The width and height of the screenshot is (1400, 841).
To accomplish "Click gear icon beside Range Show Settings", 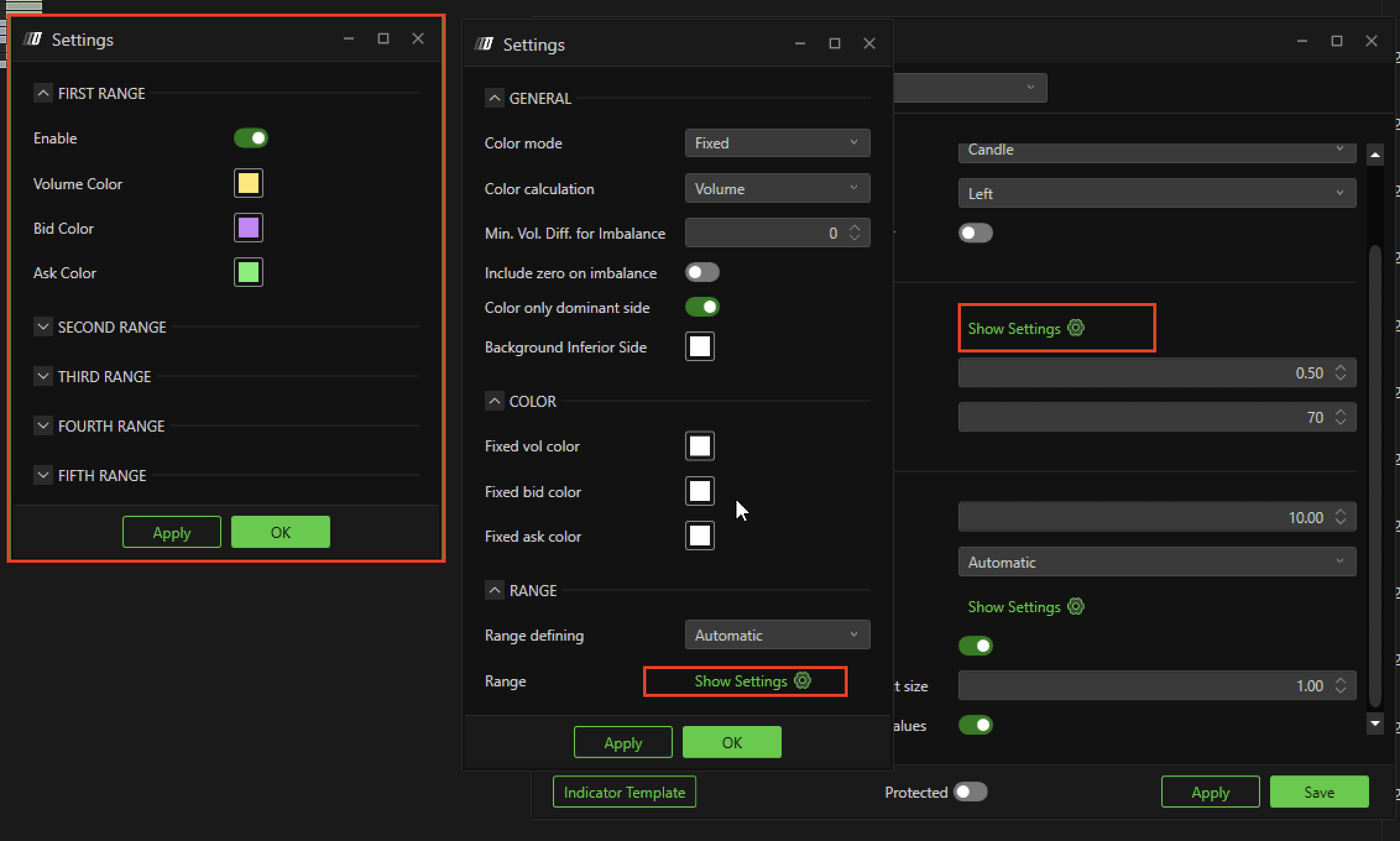I will (803, 681).
